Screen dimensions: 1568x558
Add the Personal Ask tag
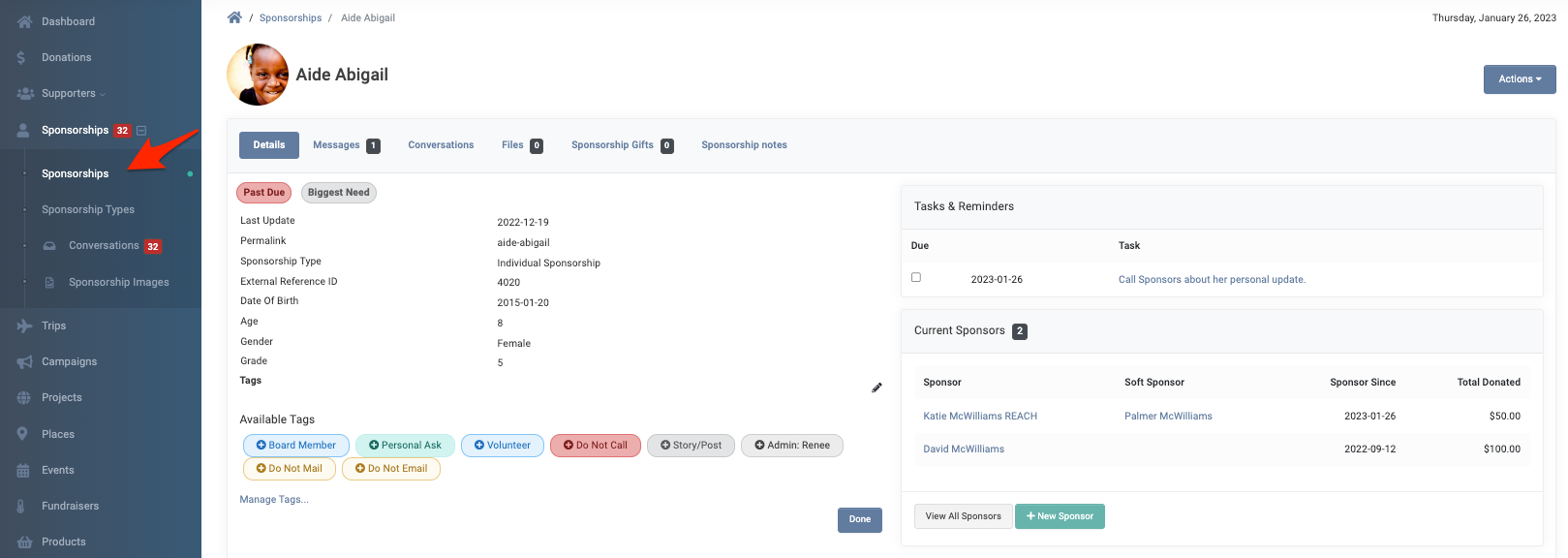(x=405, y=446)
